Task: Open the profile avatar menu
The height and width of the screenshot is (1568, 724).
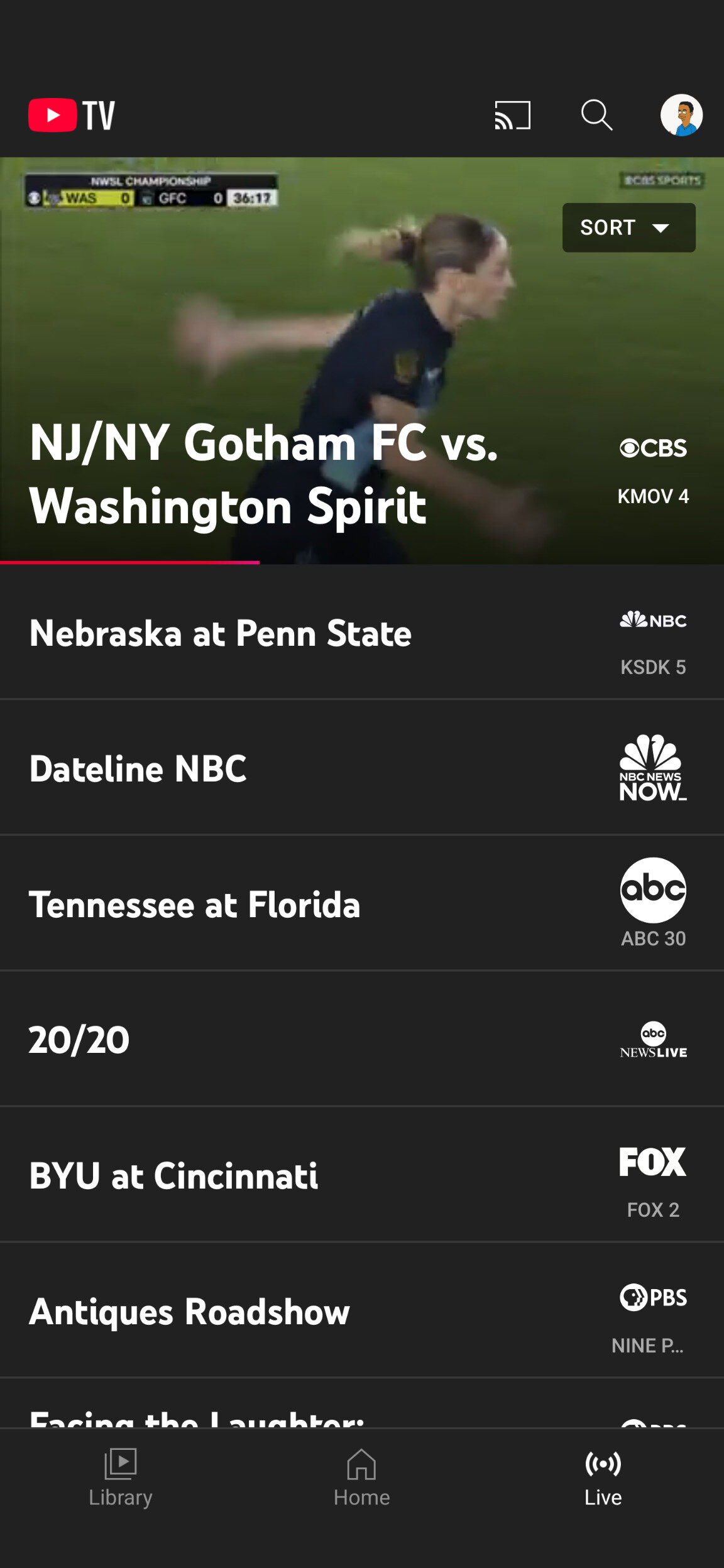Action: 681,116
